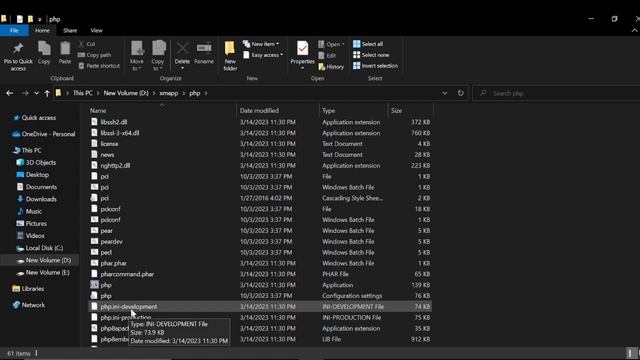The height and width of the screenshot is (360, 640).
Task: Open Downloads in sidebar
Action: click(x=37, y=200)
